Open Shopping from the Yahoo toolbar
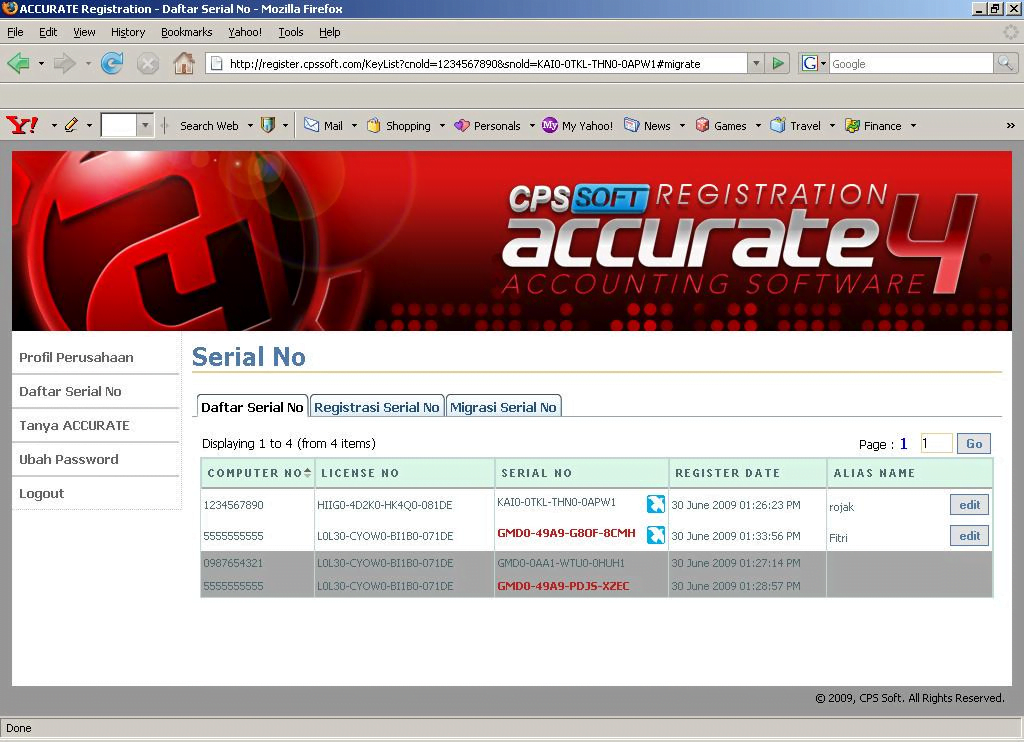This screenshot has height=742, width=1024. (399, 125)
